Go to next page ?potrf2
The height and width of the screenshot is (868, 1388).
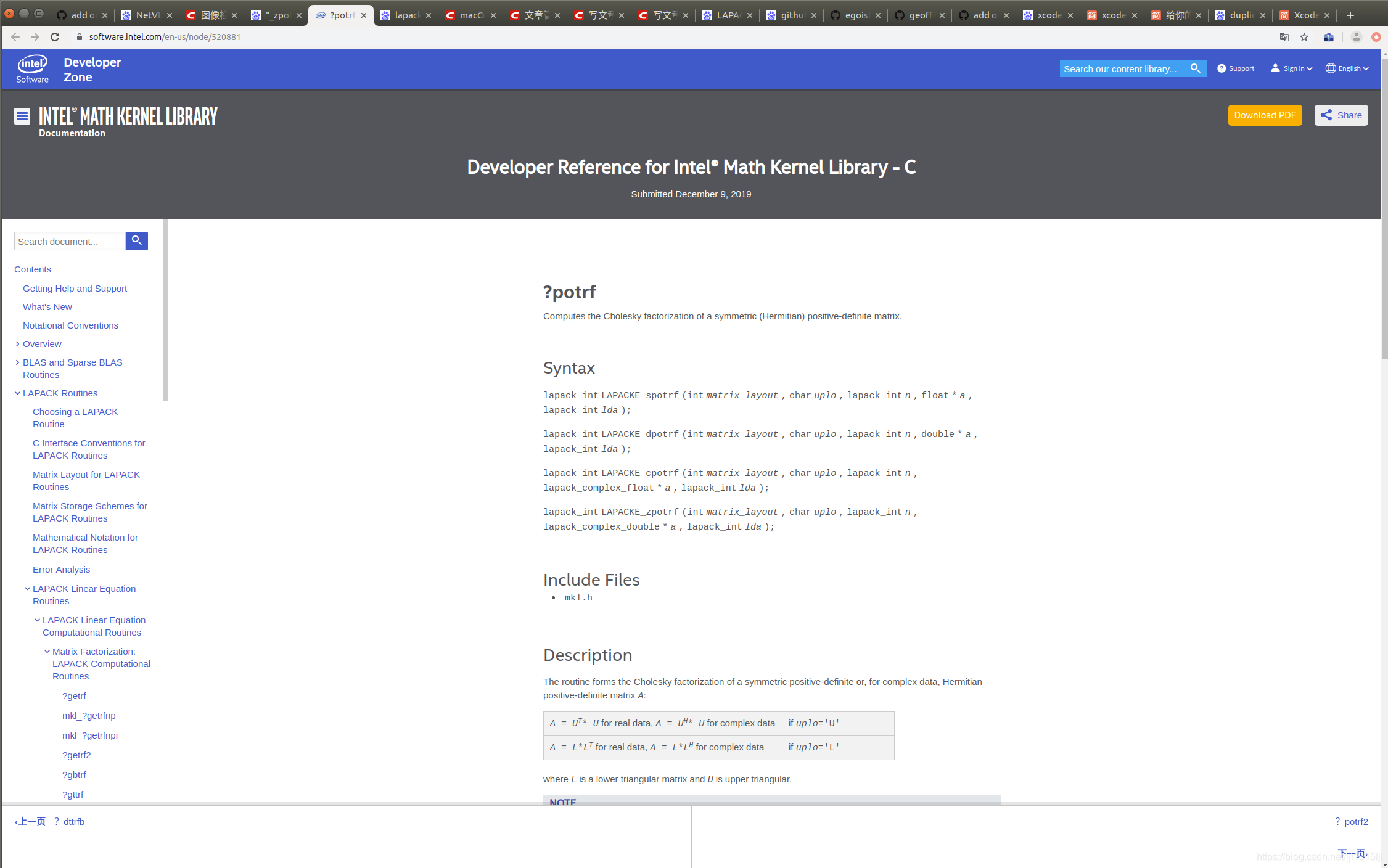1351,822
